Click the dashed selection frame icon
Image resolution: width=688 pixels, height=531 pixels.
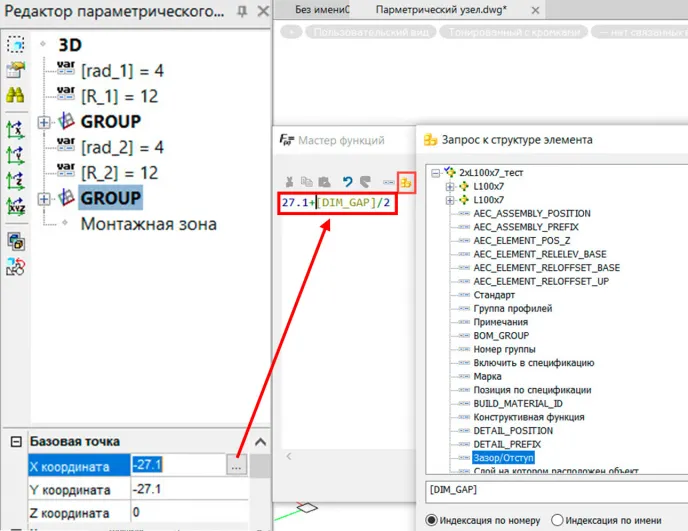coord(16,45)
